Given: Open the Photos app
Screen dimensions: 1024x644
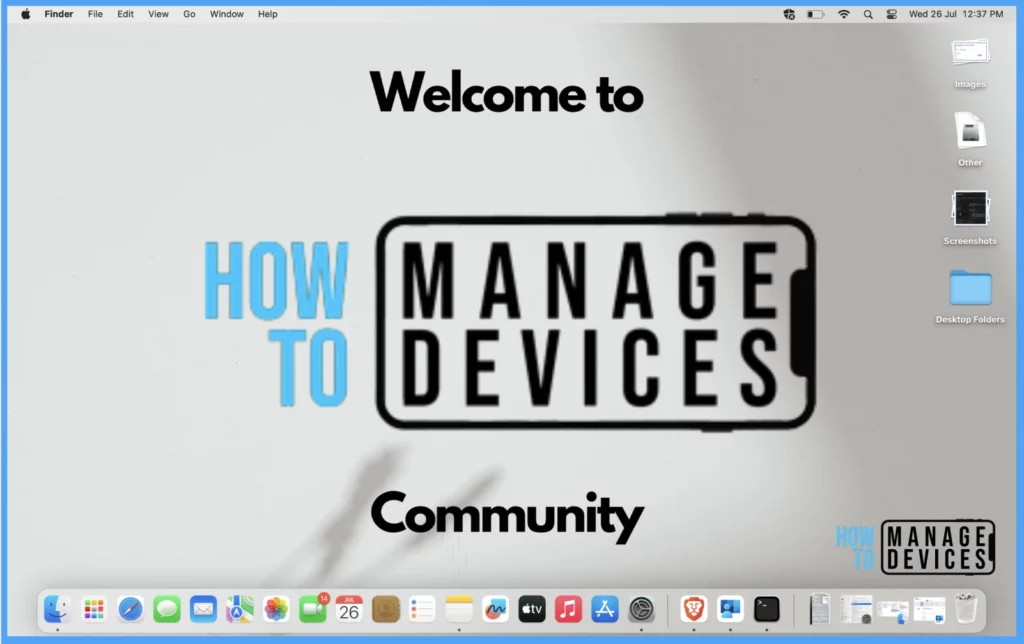Looking at the screenshot, I should point(276,609).
